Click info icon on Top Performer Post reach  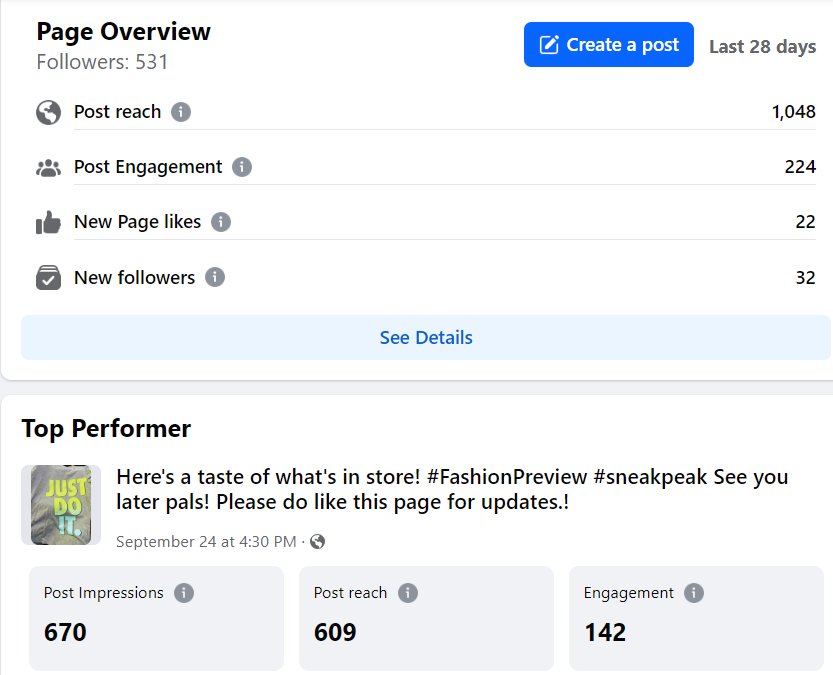tap(408, 593)
